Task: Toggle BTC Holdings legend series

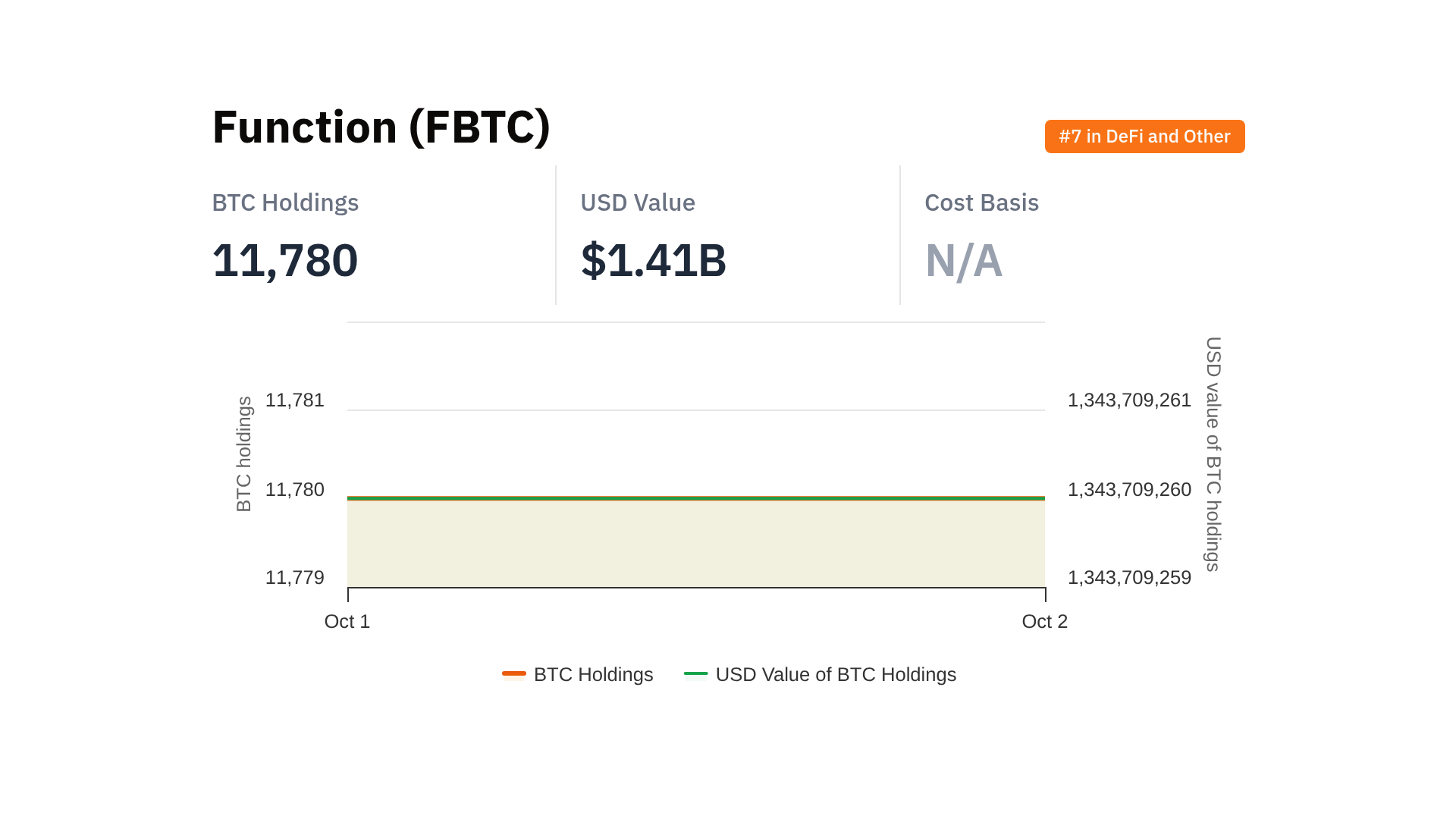Action: (592, 674)
